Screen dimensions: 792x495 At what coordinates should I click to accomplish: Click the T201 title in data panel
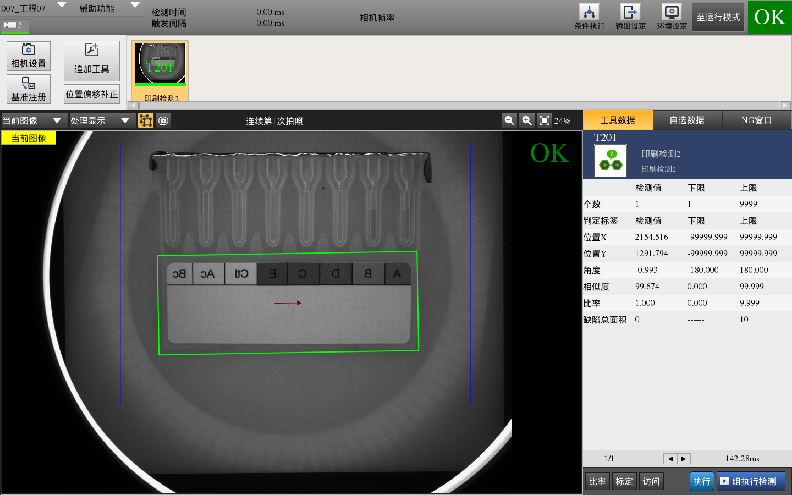click(x=605, y=138)
